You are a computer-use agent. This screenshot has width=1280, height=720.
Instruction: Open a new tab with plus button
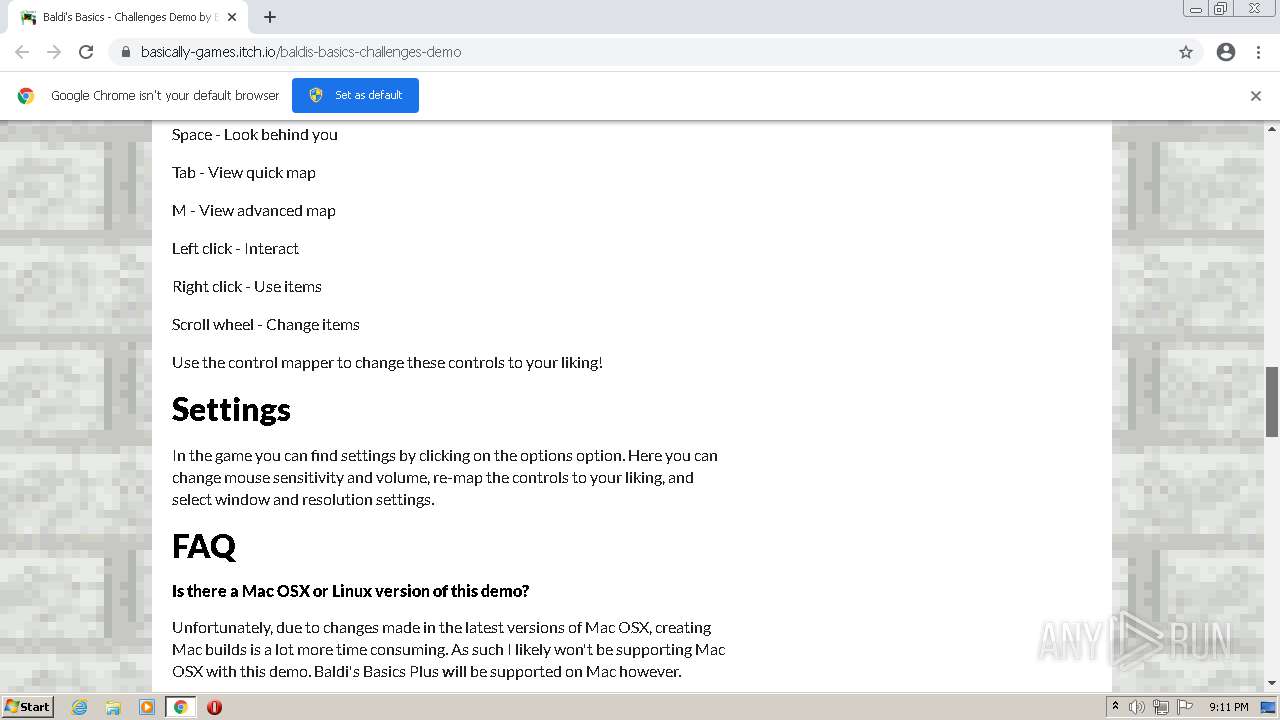pyautogui.click(x=270, y=17)
